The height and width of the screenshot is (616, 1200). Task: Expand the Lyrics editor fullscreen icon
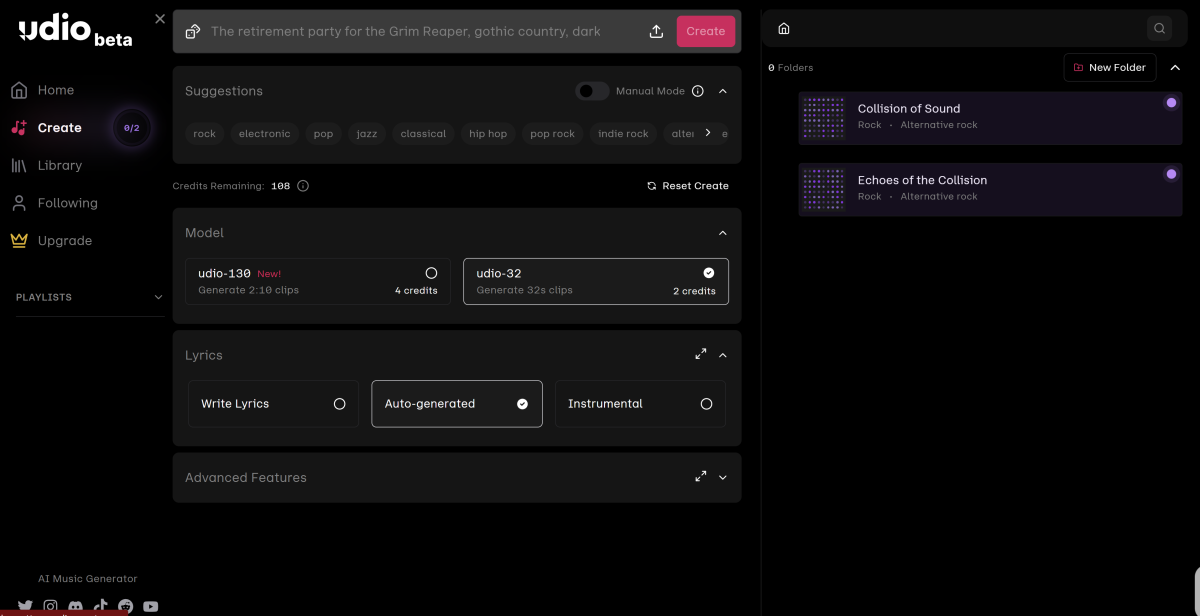[701, 354]
